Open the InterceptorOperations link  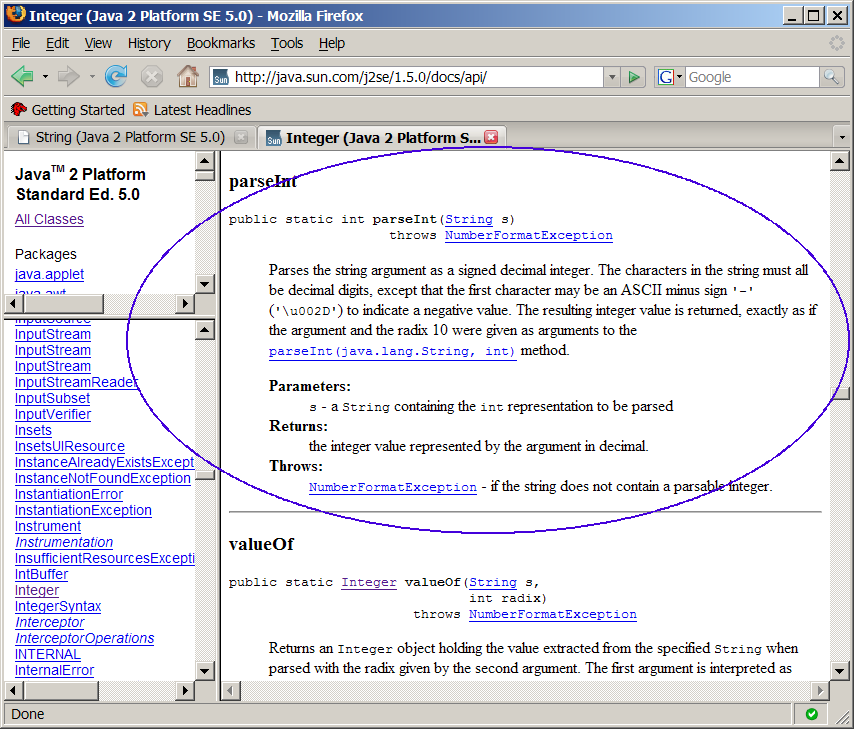pos(84,638)
